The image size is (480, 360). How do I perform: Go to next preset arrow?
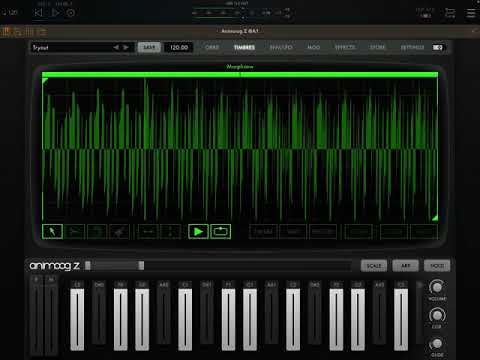click(x=126, y=47)
